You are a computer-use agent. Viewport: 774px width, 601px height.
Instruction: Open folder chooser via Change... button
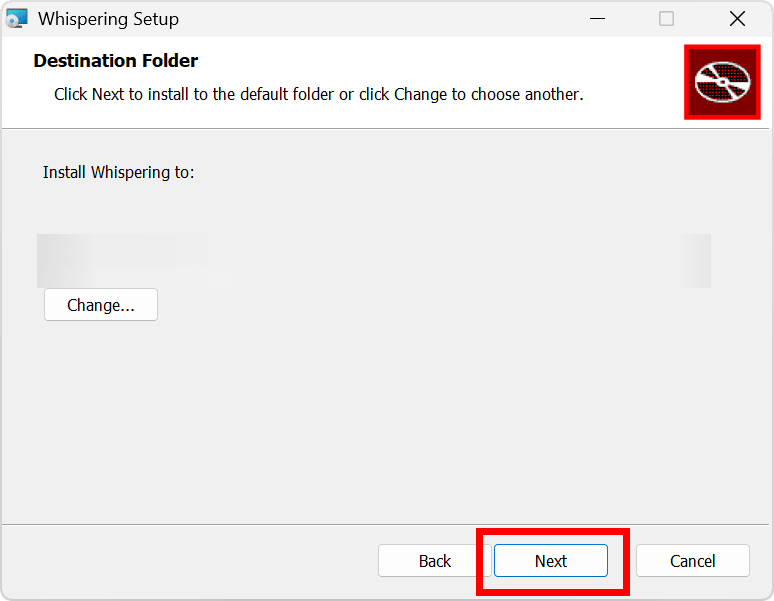click(x=101, y=305)
